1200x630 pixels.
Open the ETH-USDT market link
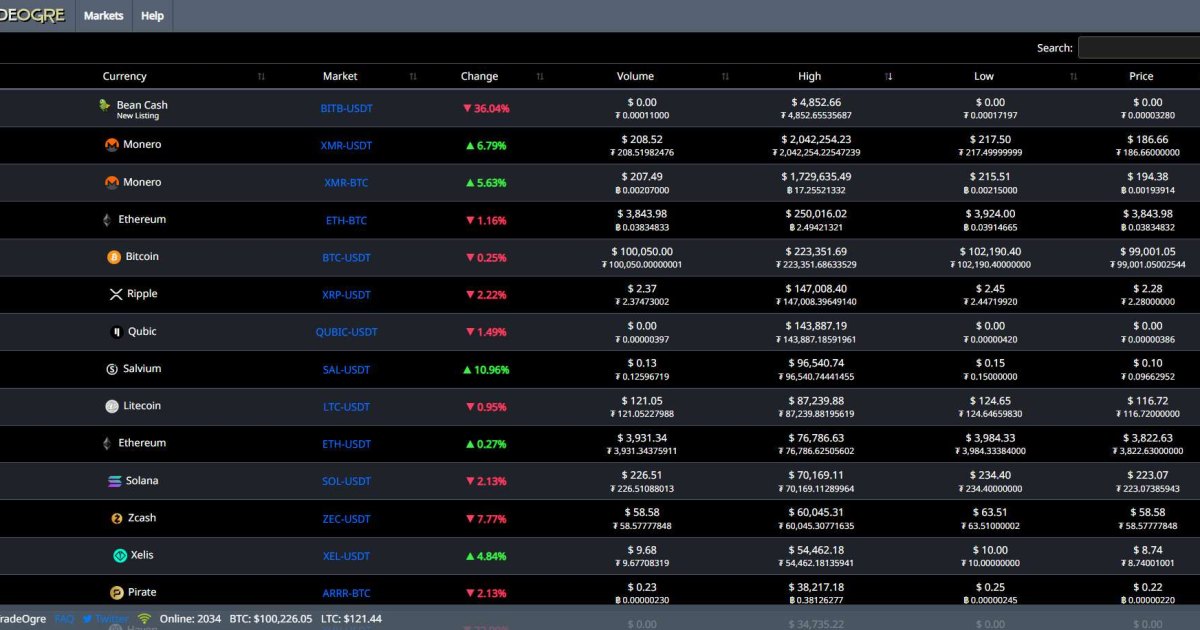[x=346, y=444]
